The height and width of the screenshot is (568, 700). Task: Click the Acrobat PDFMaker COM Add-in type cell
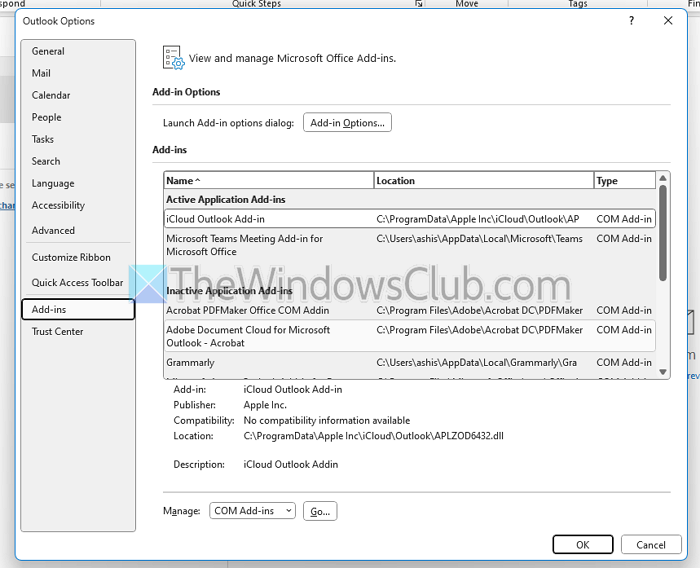[624, 310]
